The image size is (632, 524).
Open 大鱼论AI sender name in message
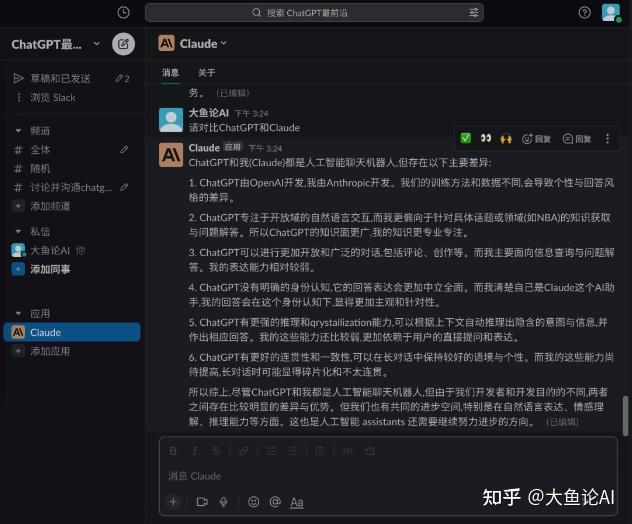click(x=208, y=113)
